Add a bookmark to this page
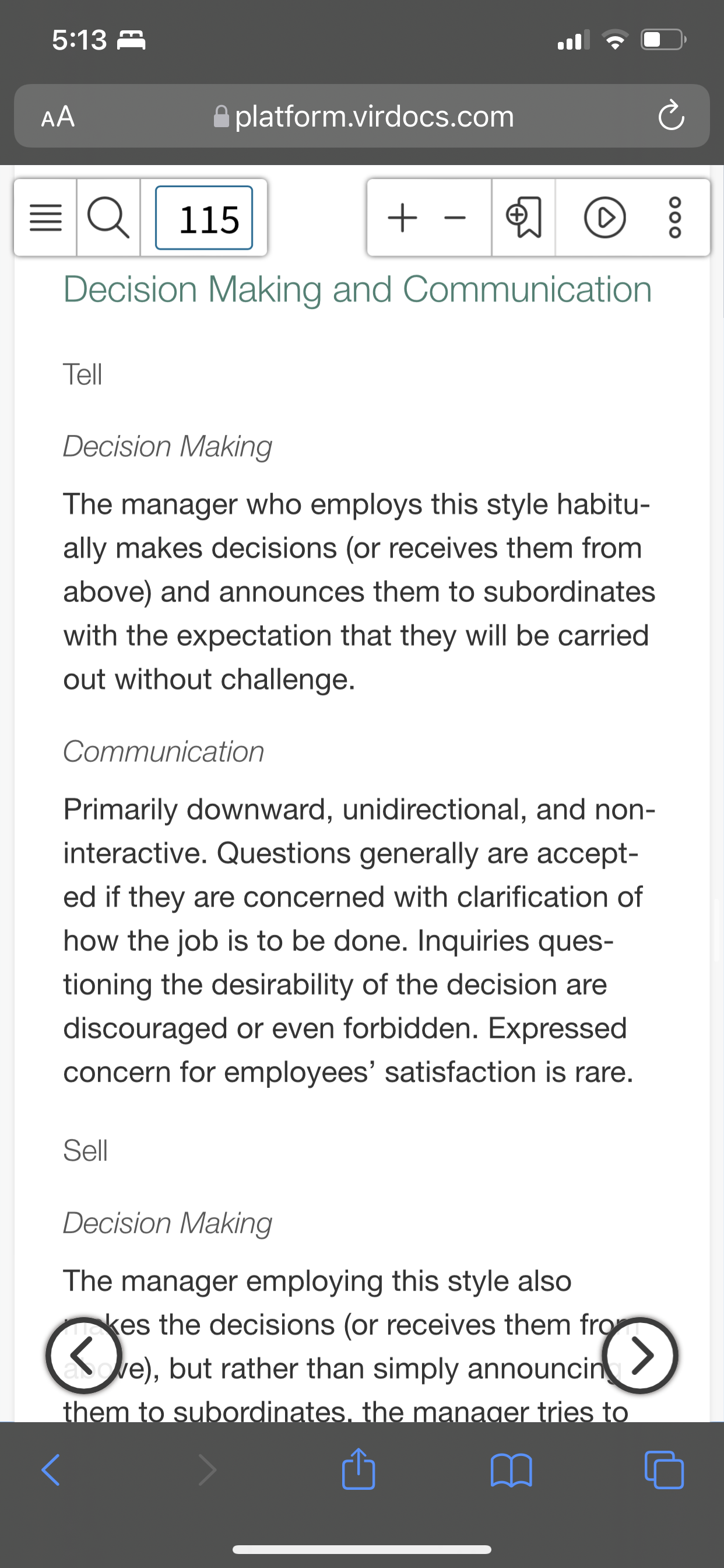 coord(523,218)
